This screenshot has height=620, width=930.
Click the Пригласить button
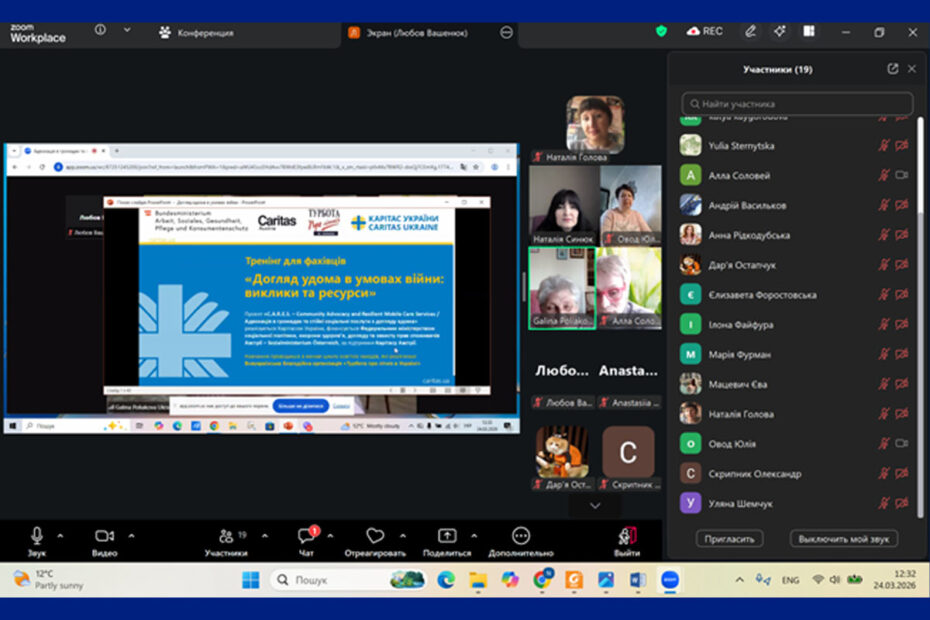729,539
